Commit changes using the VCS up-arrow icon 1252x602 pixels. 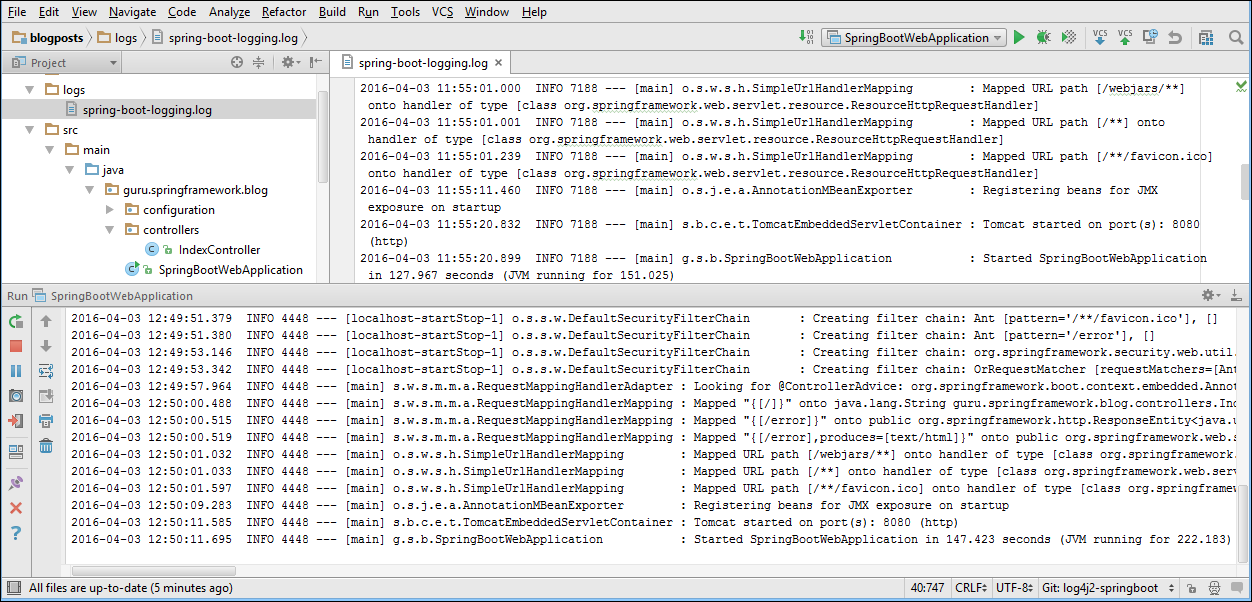(x=1125, y=38)
